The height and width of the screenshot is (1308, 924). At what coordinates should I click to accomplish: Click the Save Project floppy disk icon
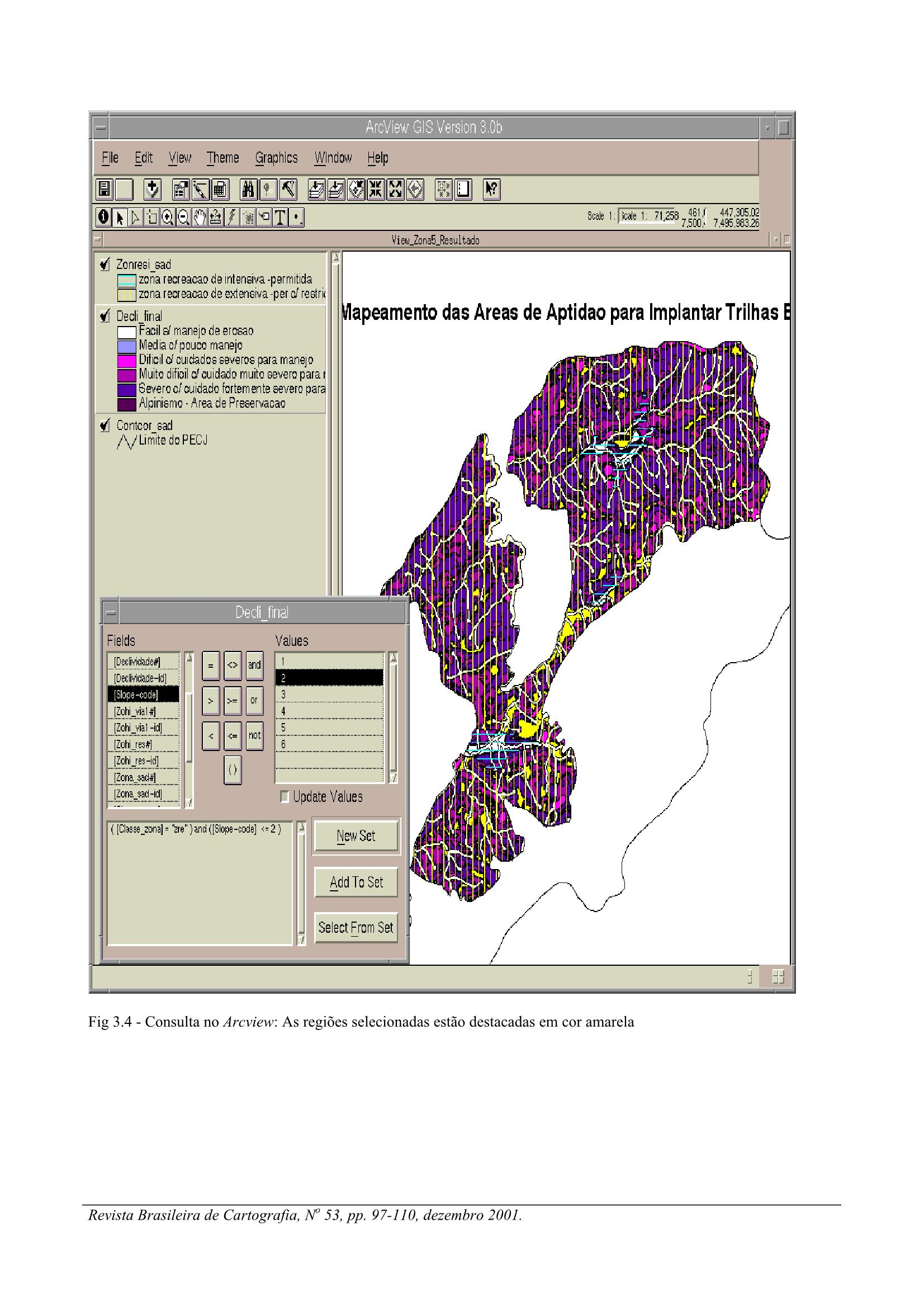tap(104, 189)
